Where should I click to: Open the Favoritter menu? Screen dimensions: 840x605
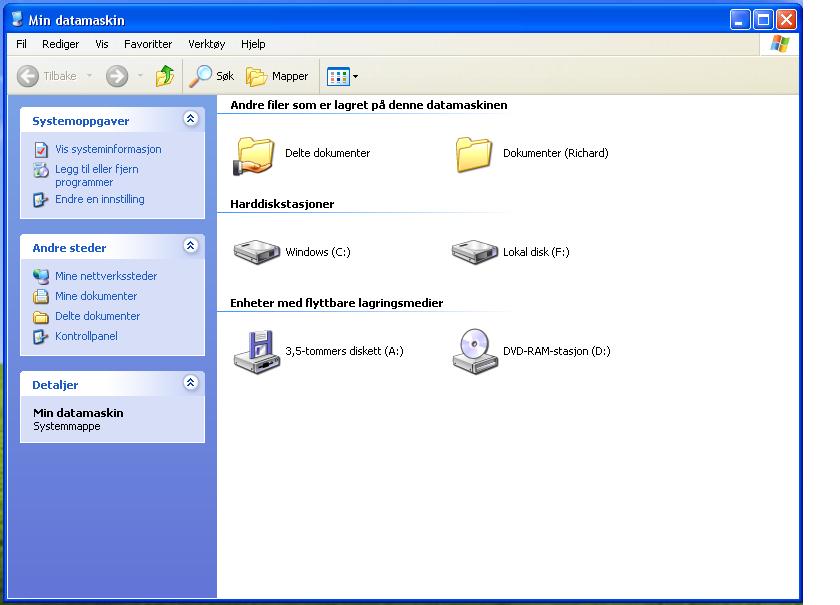click(148, 44)
